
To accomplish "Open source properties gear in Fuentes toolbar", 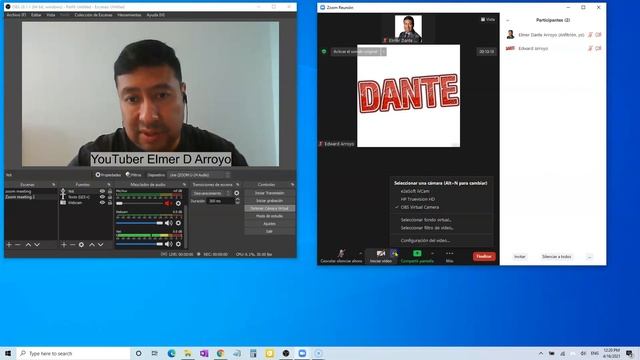I will click(81, 244).
